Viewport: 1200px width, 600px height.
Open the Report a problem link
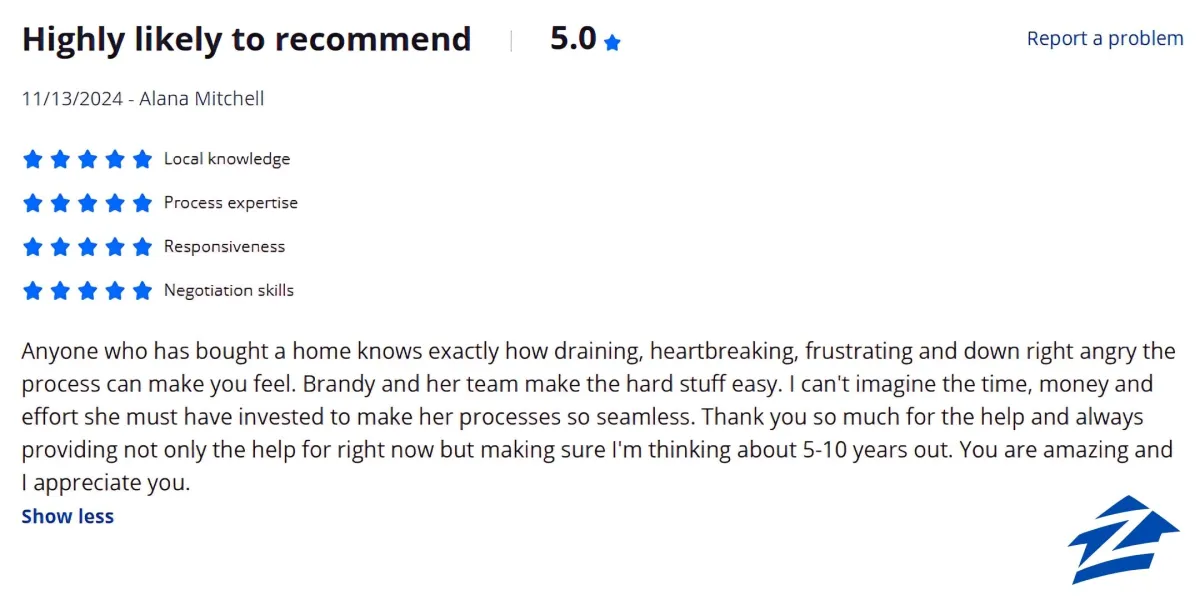(x=1105, y=38)
